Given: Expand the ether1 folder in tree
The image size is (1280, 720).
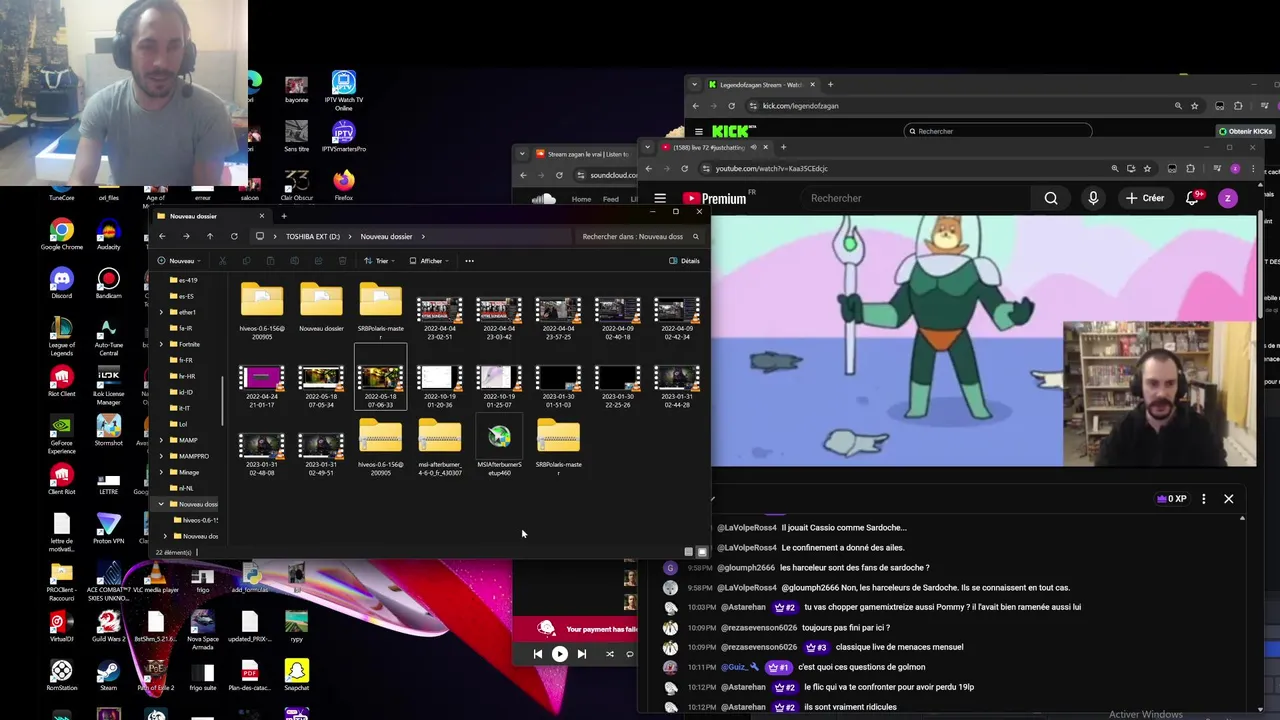Looking at the screenshot, I should coord(161,312).
